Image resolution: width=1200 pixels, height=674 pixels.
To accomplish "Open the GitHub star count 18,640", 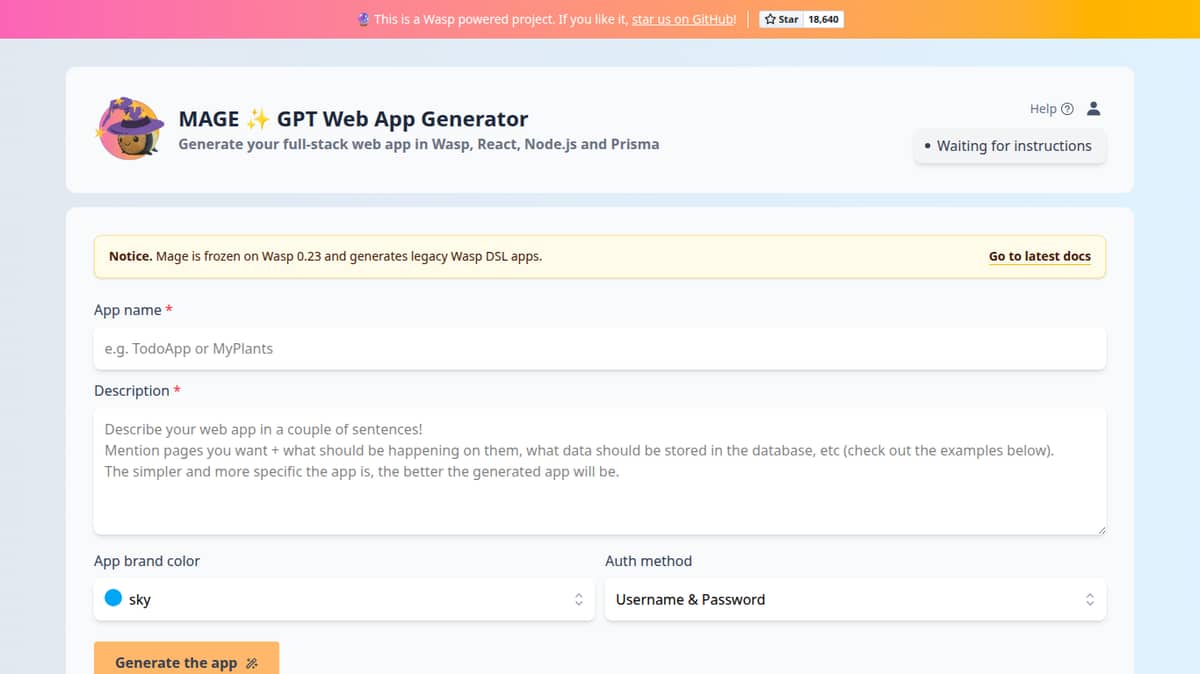I will pos(824,19).
